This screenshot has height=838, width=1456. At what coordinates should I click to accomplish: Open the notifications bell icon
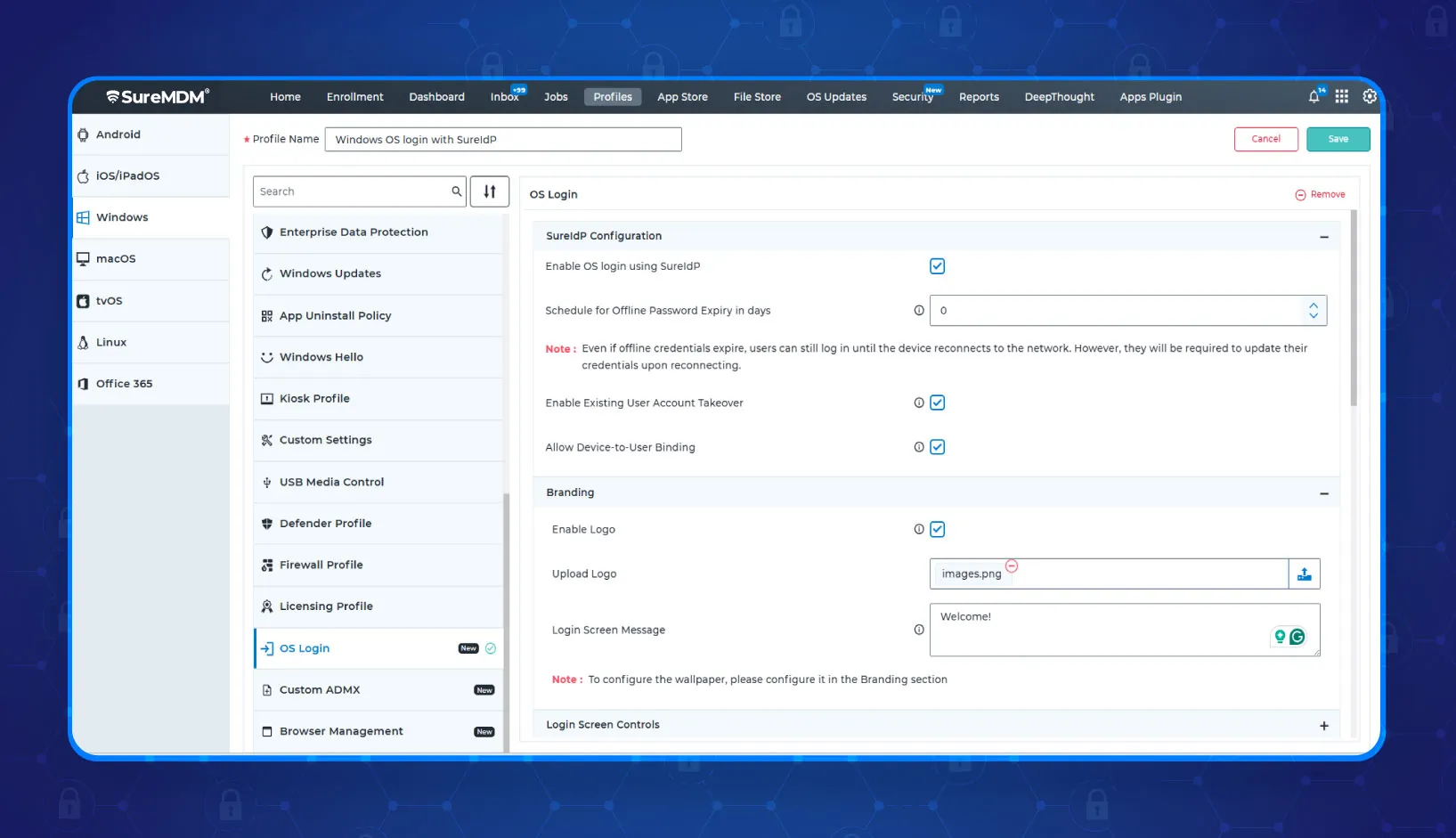(1314, 96)
